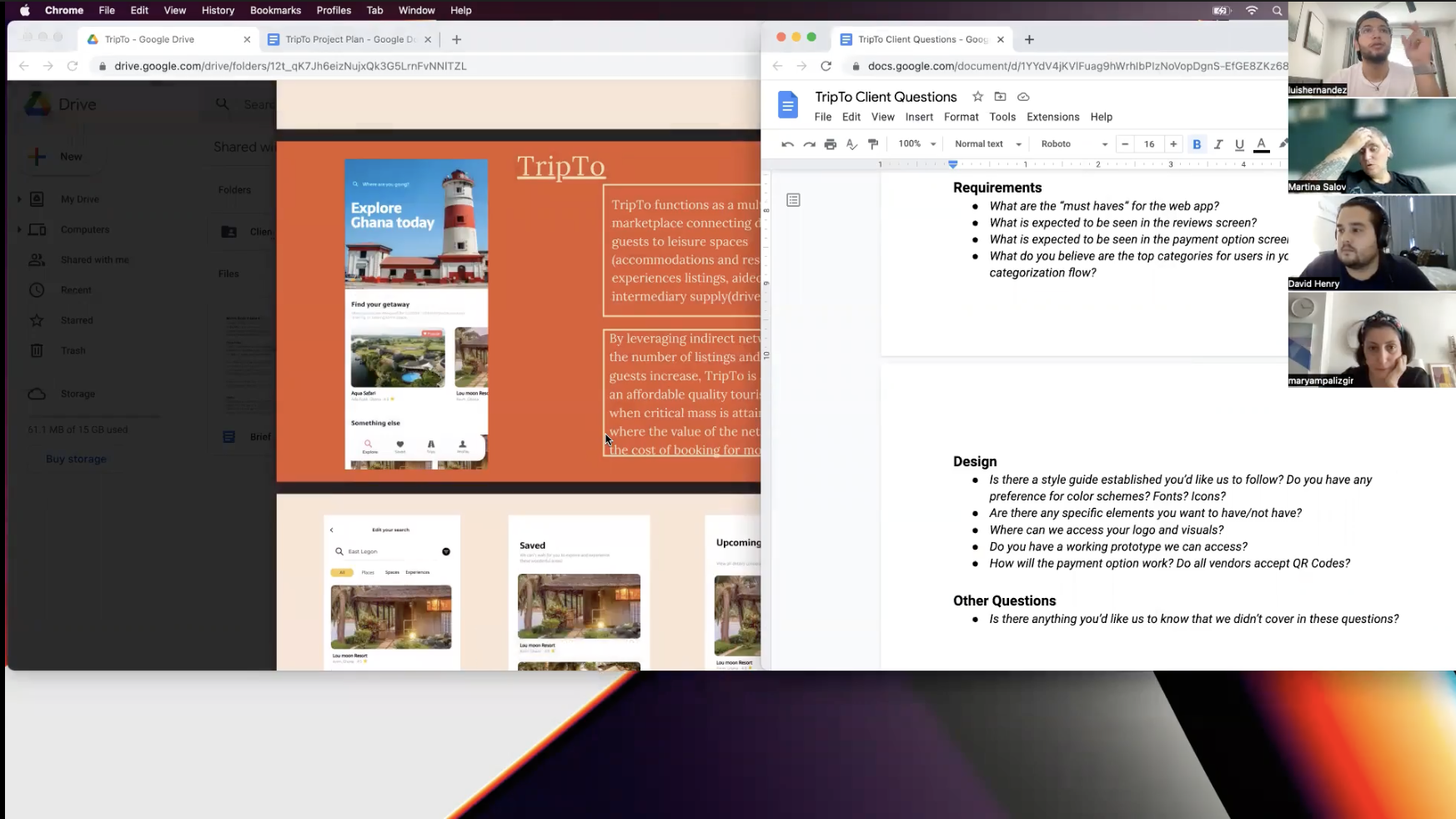This screenshot has height=819, width=1456.
Task: Close the TripTo Project Plan tab
Action: [428, 39]
